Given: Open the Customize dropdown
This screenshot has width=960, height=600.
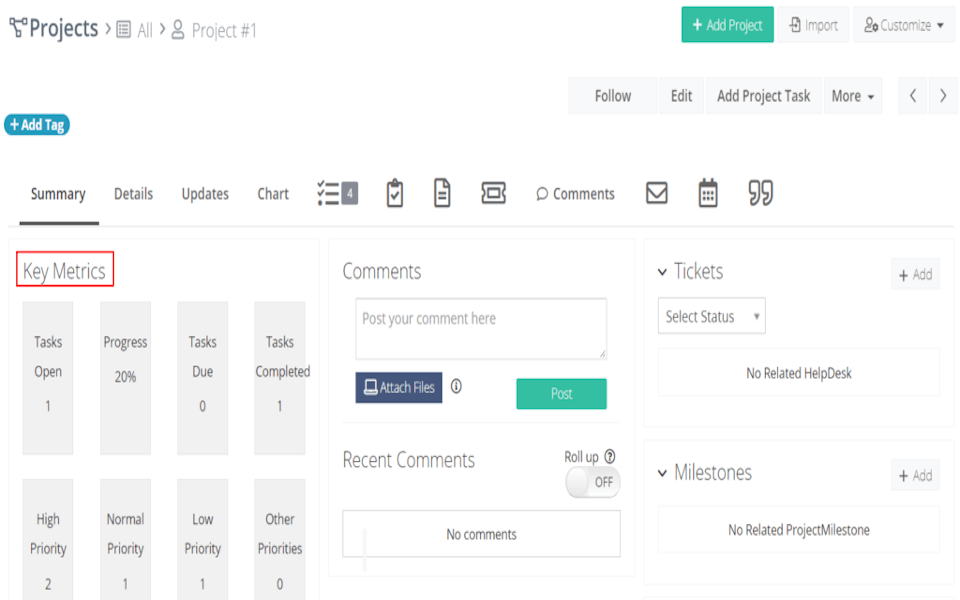Looking at the screenshot, I should (x=904, y=25).
